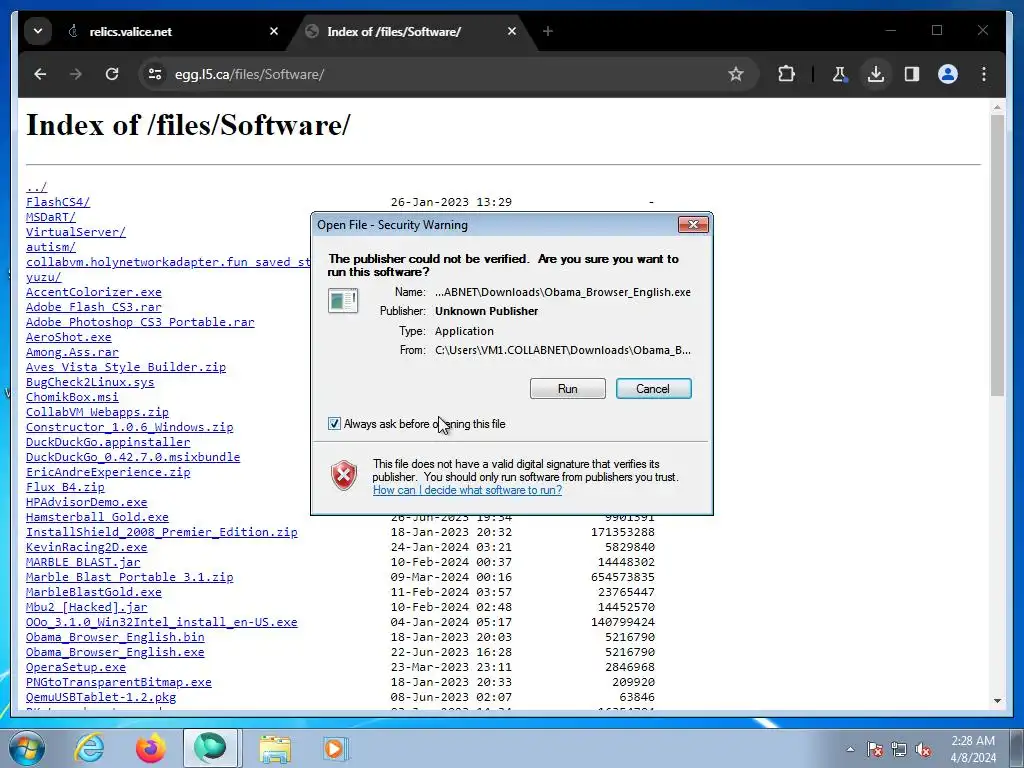Download ChomikBox.msi

(72, 398)
